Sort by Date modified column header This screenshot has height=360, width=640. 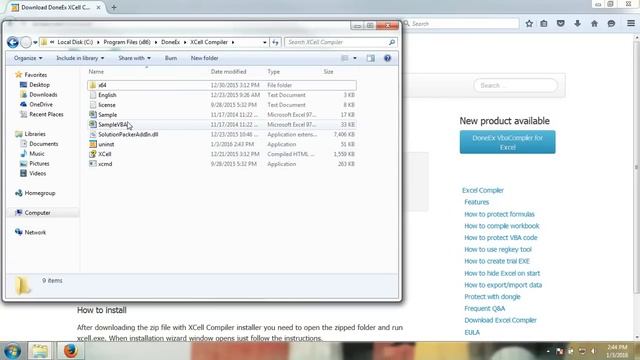[229, 71]
